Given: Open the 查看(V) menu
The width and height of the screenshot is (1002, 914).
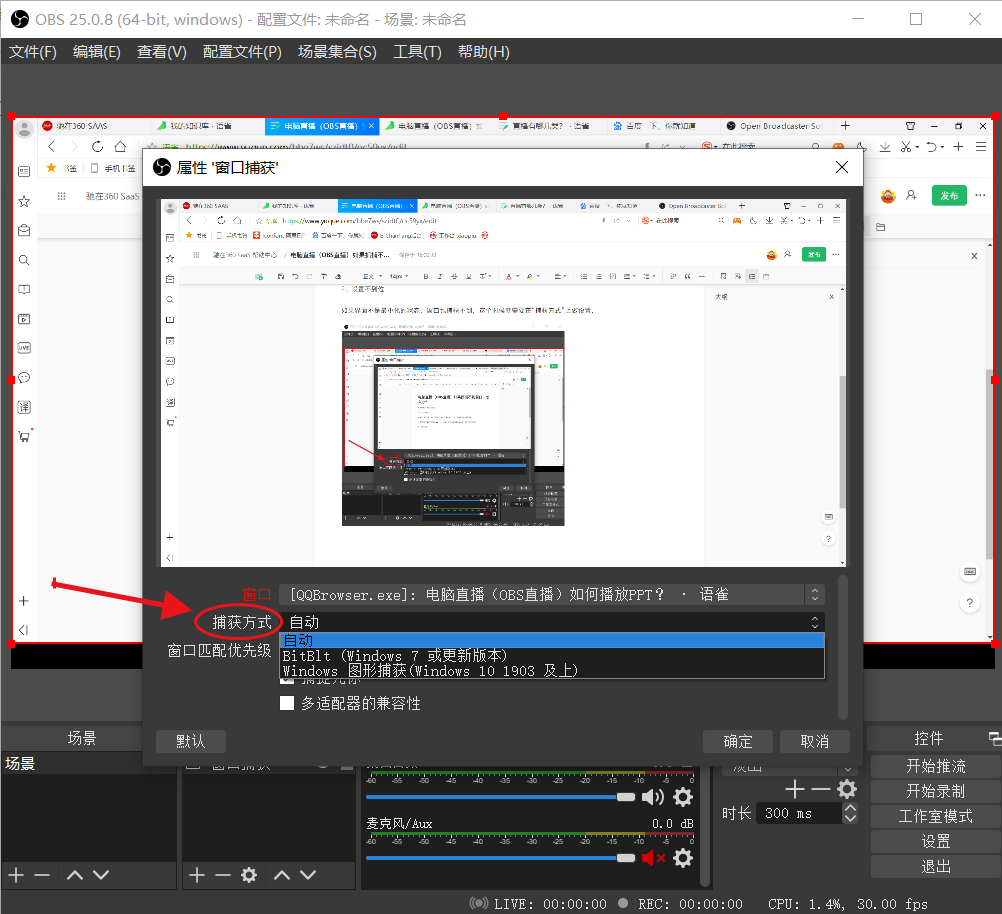Looking at the screenshot, I should click(x=162, y=52).
